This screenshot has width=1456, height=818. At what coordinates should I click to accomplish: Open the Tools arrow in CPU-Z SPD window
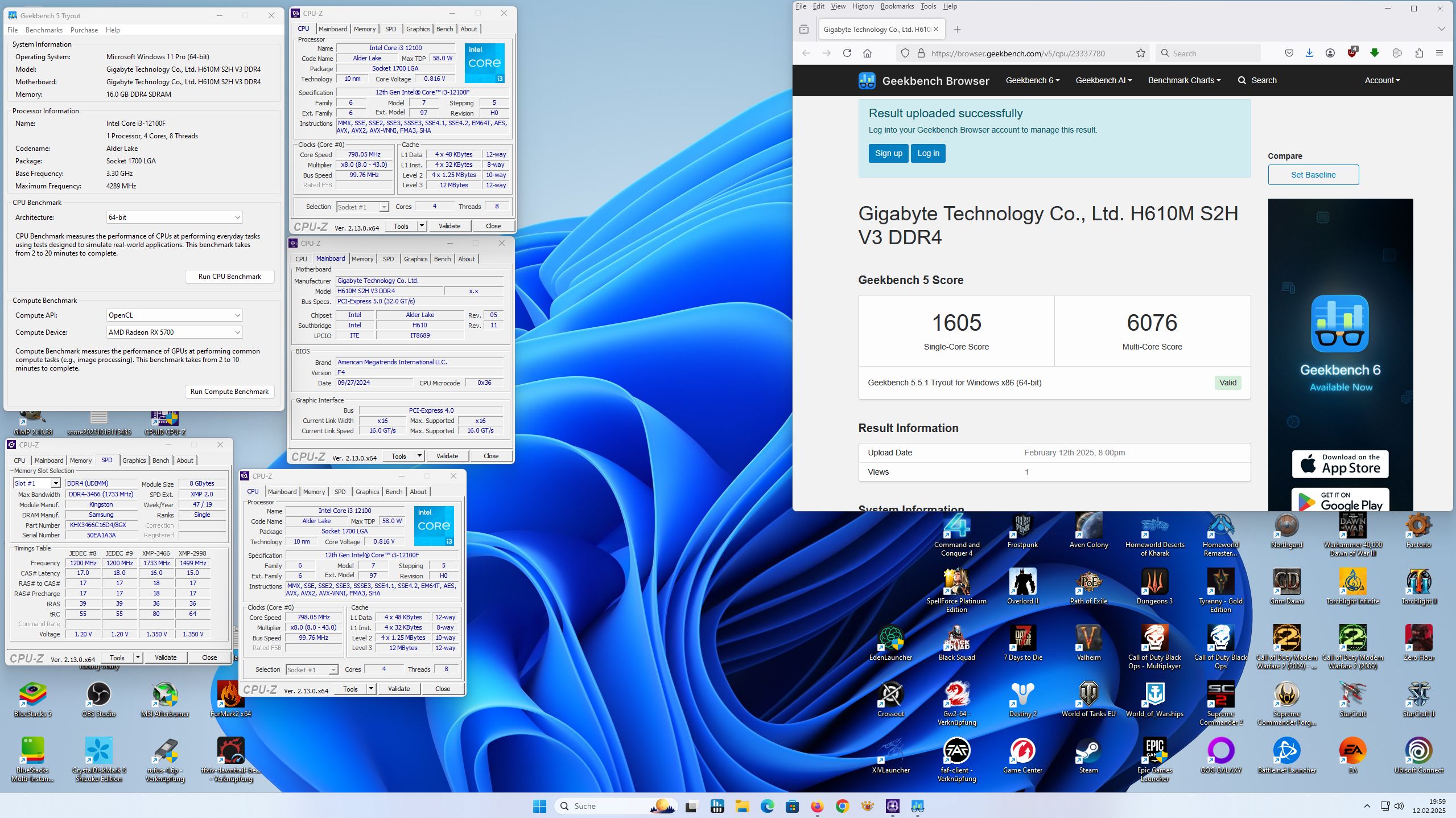tap(138, 657)
